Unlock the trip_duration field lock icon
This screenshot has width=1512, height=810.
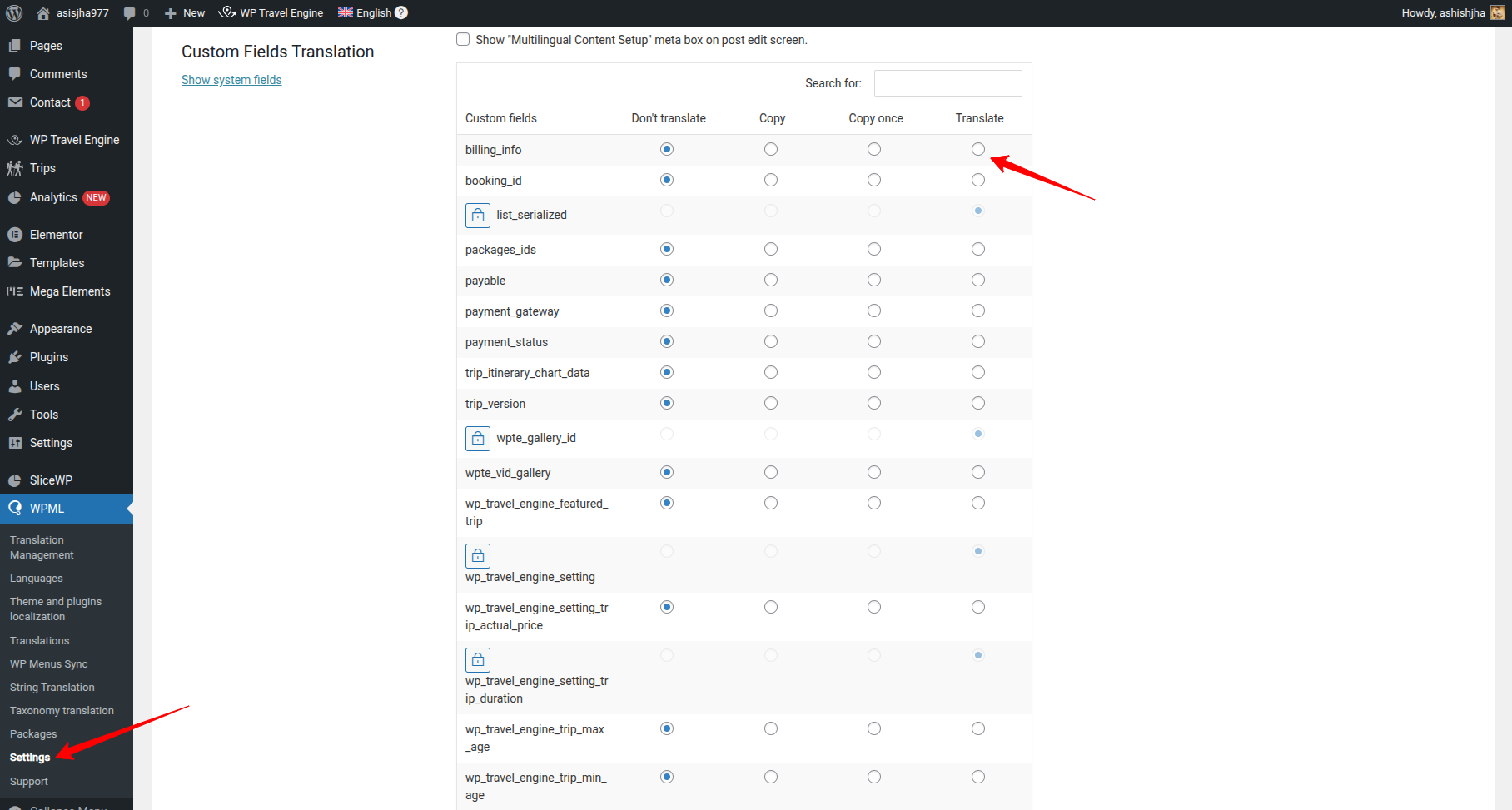(478, 659)
